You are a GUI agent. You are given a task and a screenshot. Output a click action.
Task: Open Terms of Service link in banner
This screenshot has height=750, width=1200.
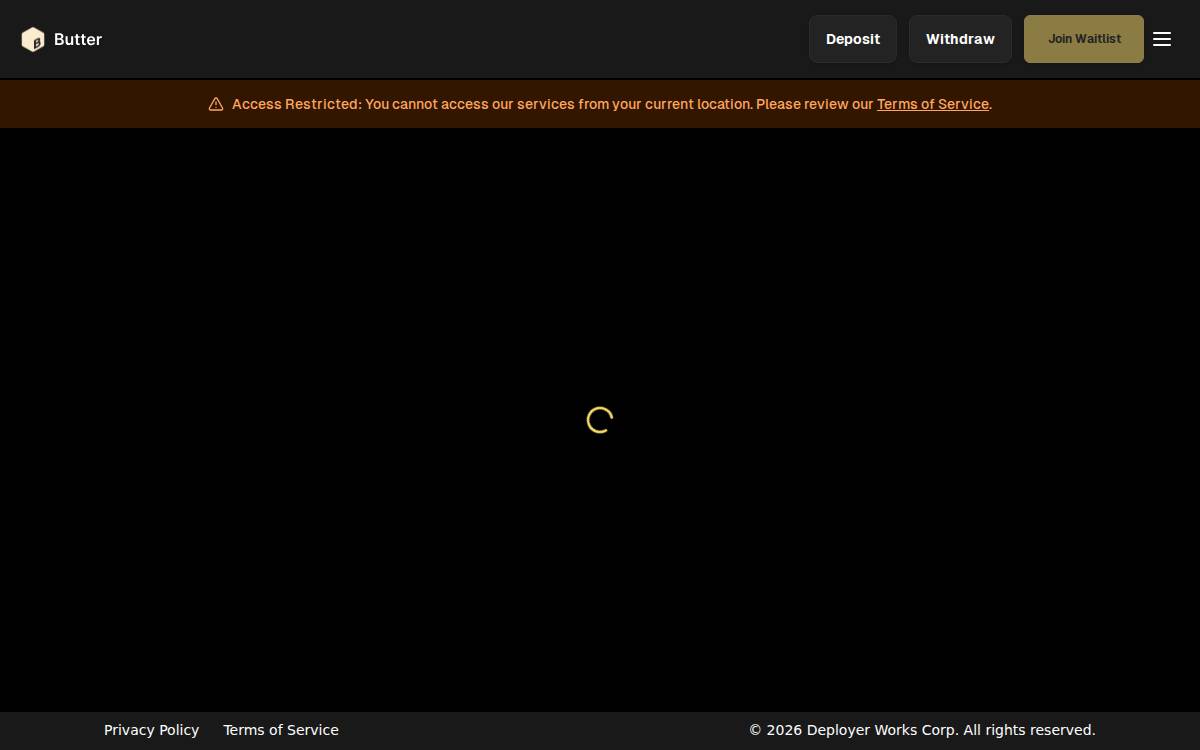(x=933, y=104)
